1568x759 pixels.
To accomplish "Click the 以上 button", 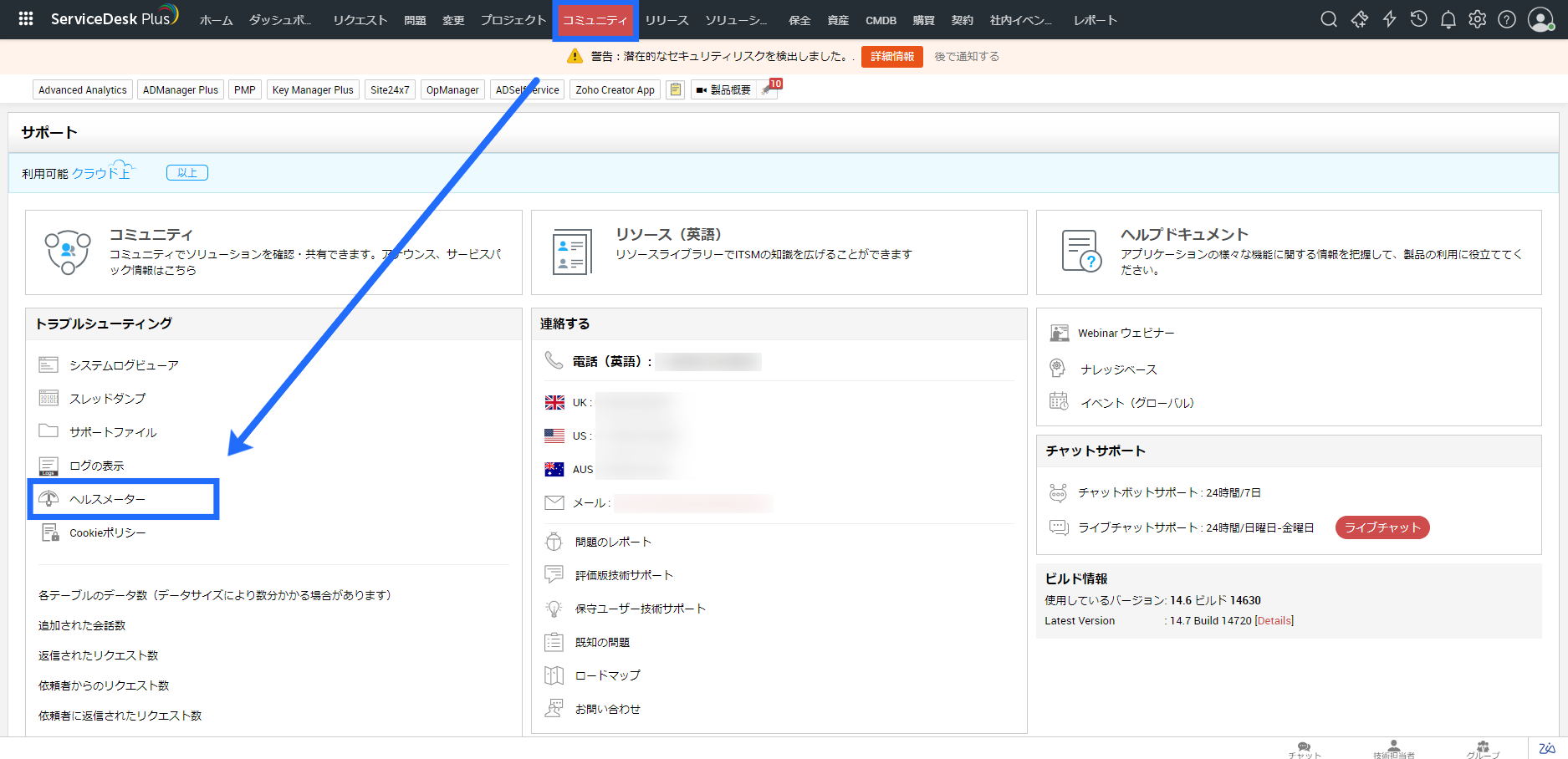I will pyautogui.click(x=187, y=173).
